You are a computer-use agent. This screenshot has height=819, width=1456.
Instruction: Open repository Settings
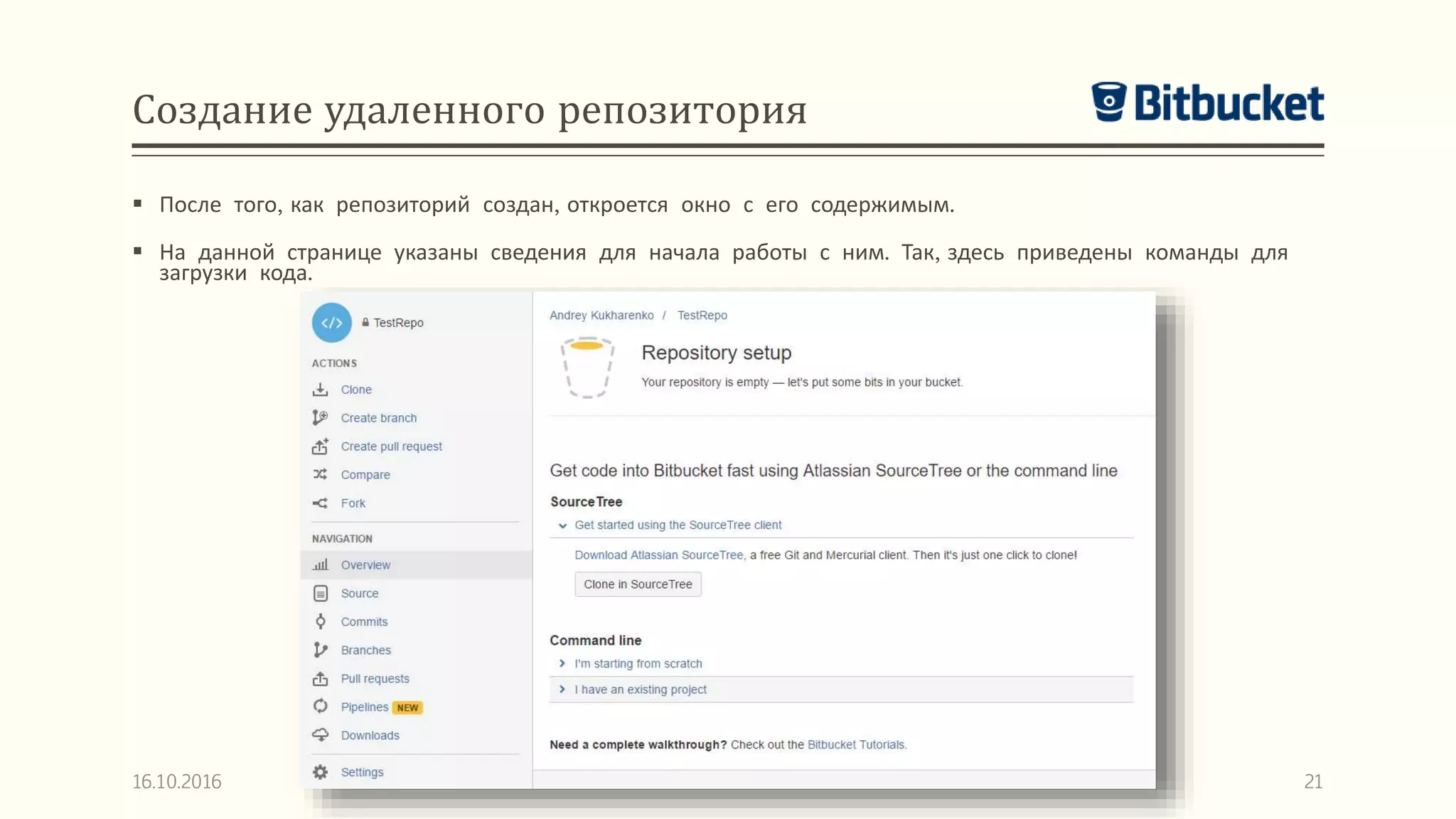pyautogui.click(x=362, y=772)
